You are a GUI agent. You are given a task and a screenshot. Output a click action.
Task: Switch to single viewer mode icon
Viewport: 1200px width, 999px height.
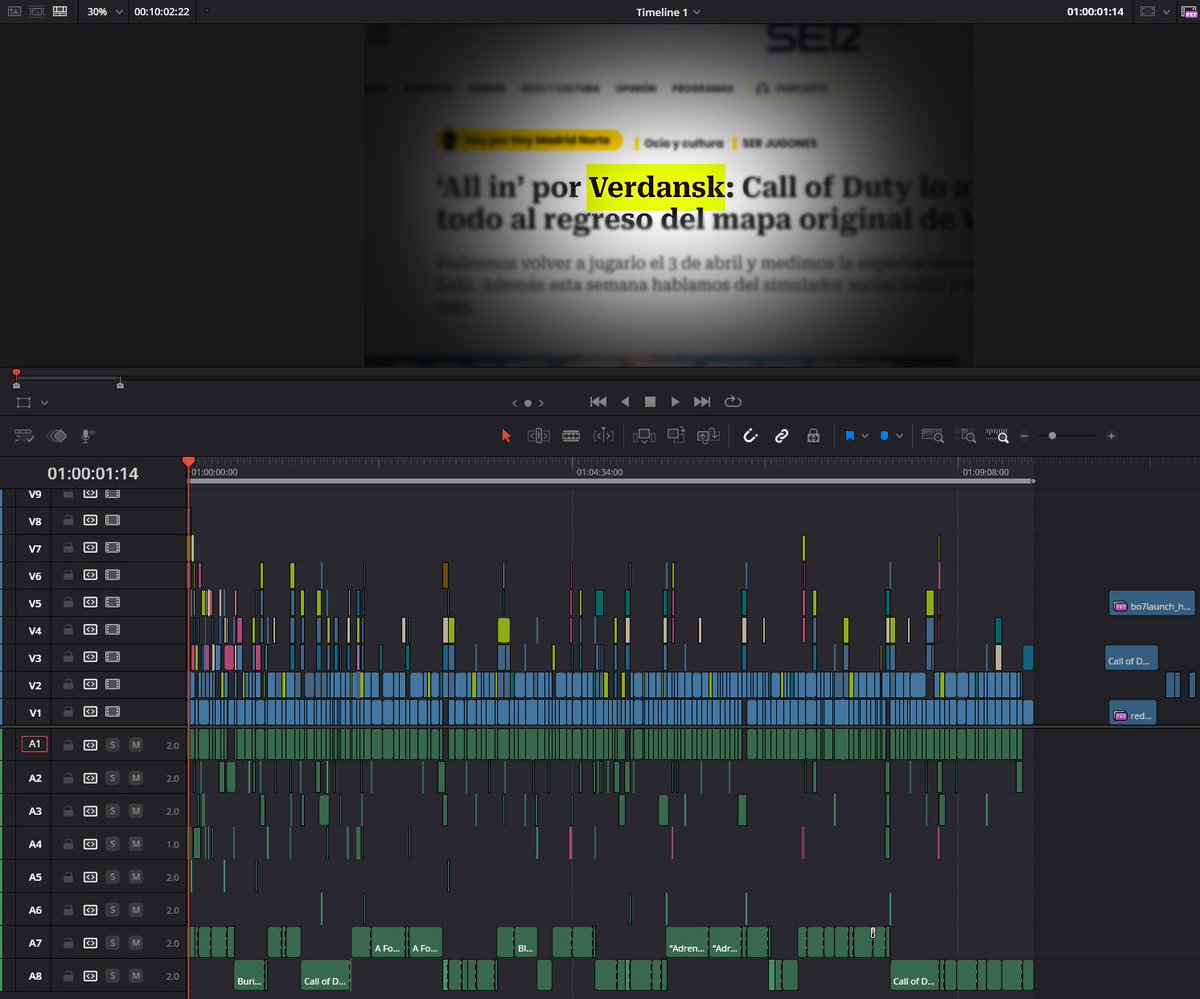60,12
